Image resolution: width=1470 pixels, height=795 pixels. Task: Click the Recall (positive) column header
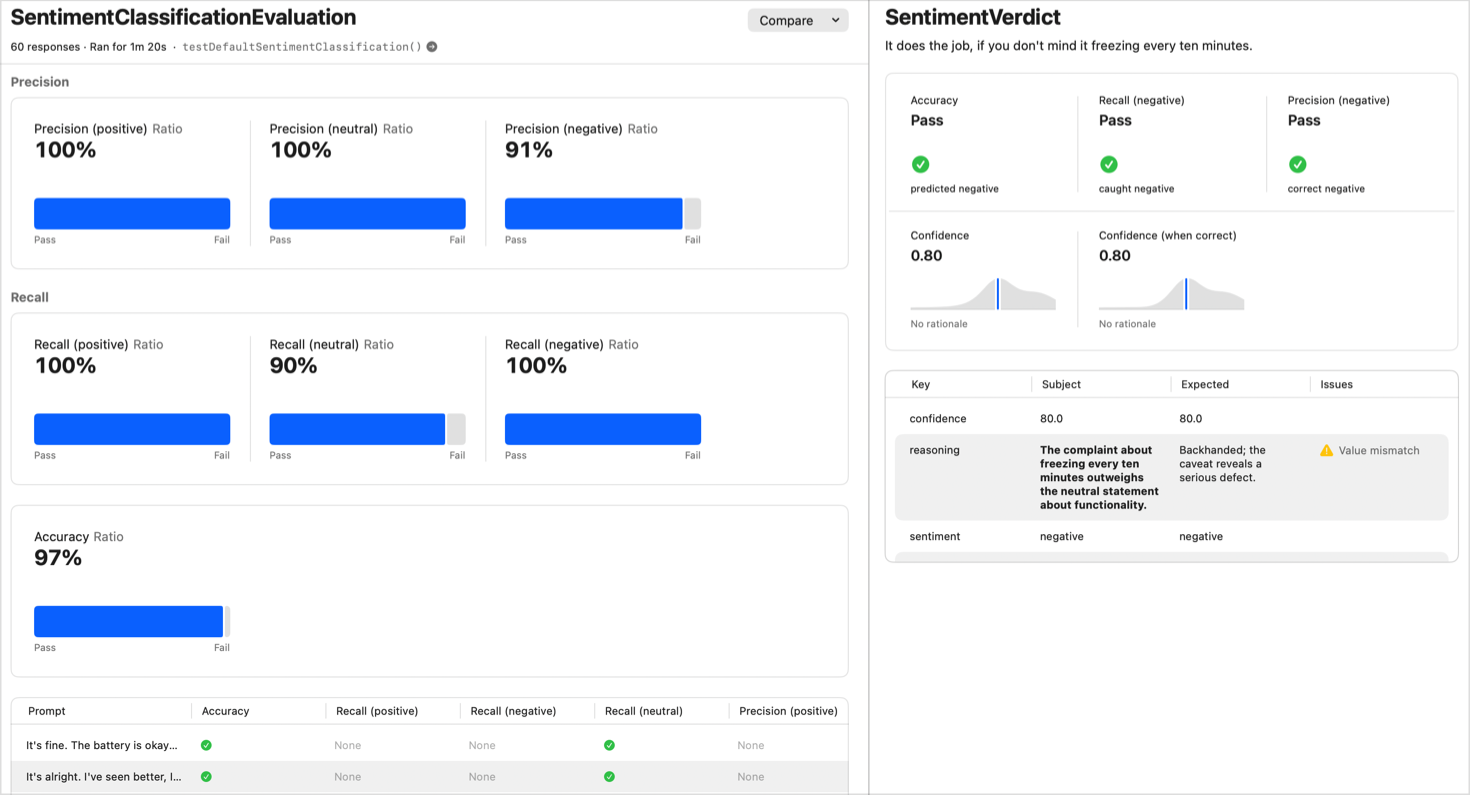tap(377, 711)
